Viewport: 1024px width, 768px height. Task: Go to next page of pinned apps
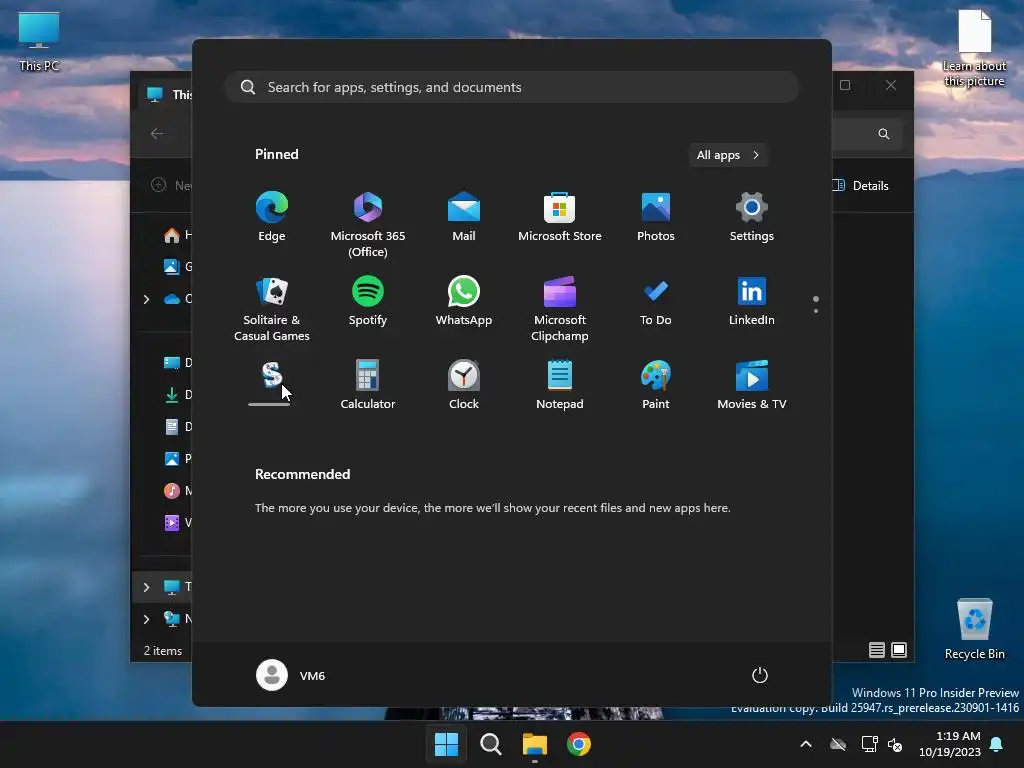816,310
